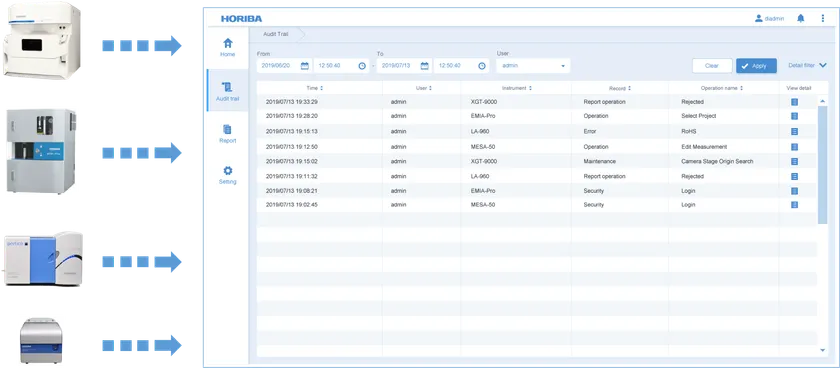Click the scrollbar up arrow
Viewport: 840px width, 368px height.
[823, 101]
